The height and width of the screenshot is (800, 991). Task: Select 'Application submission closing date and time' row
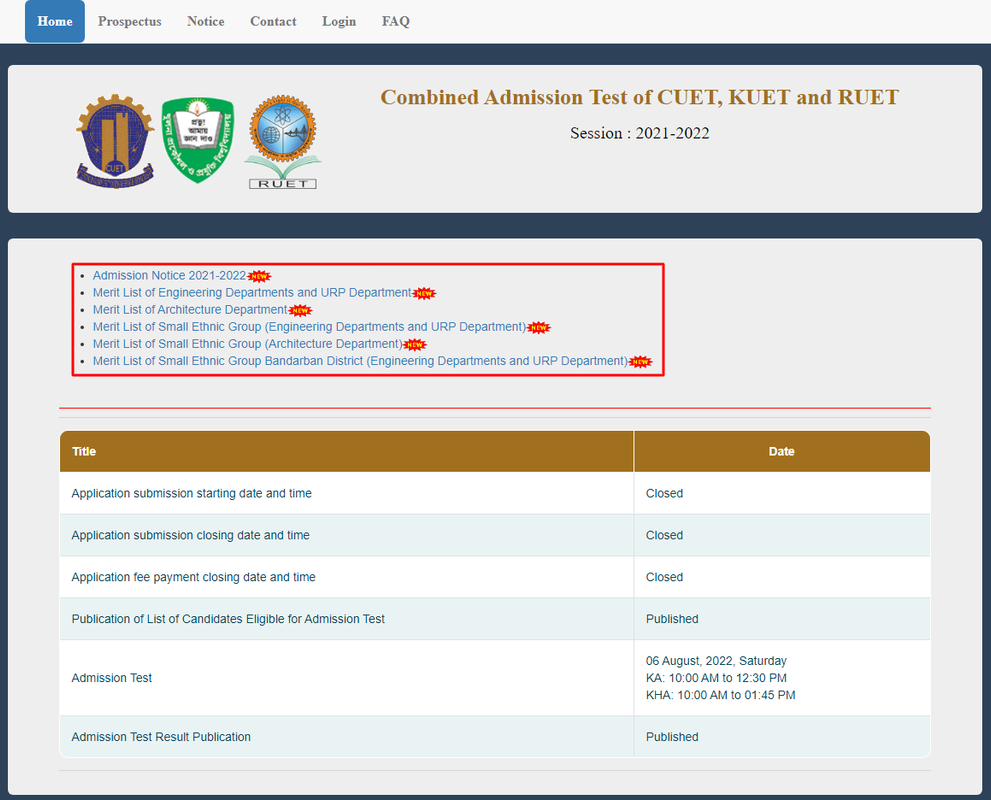point(495,535)
